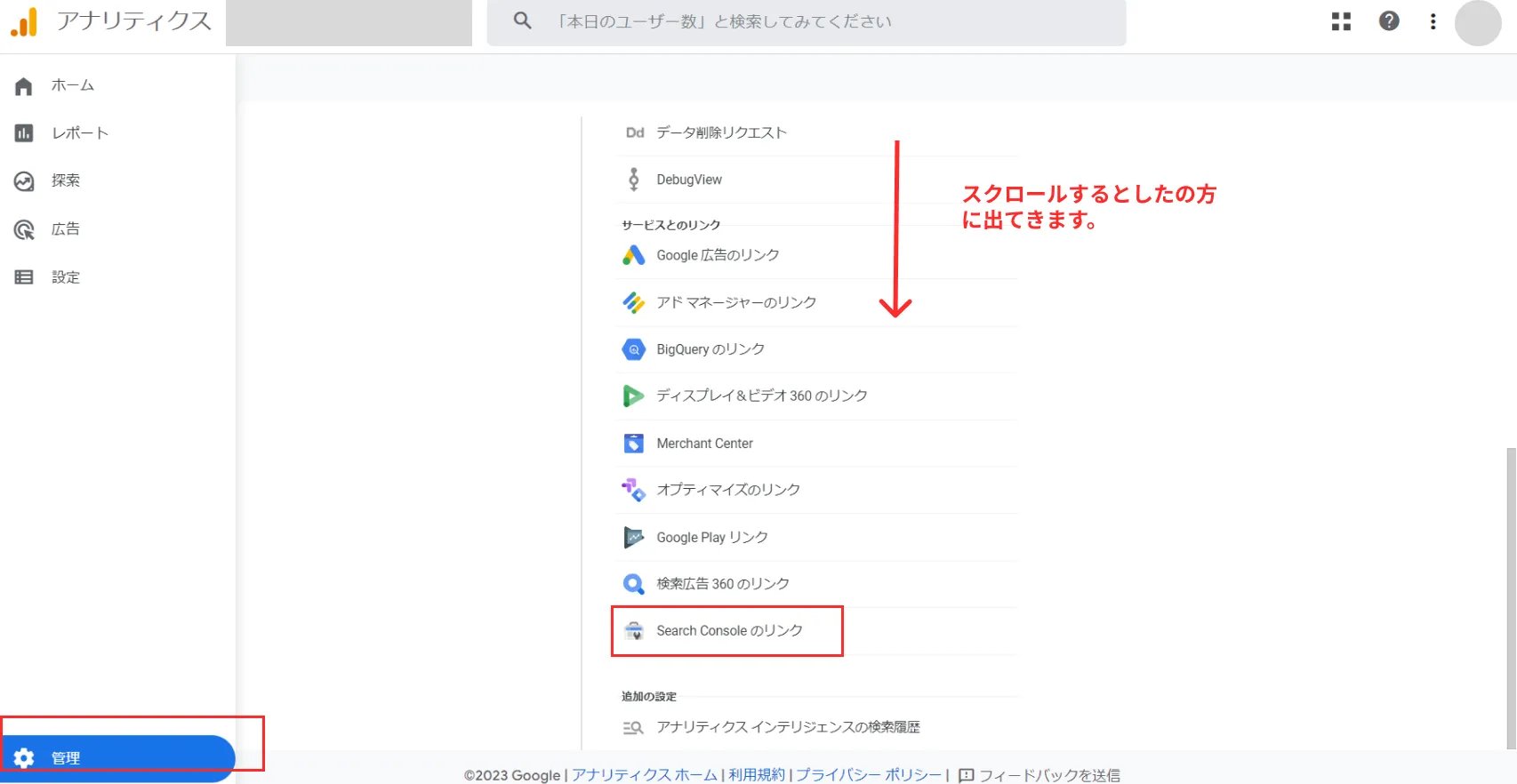
Task: Click the アナリティクス product title
Action: tap(134, 21)
